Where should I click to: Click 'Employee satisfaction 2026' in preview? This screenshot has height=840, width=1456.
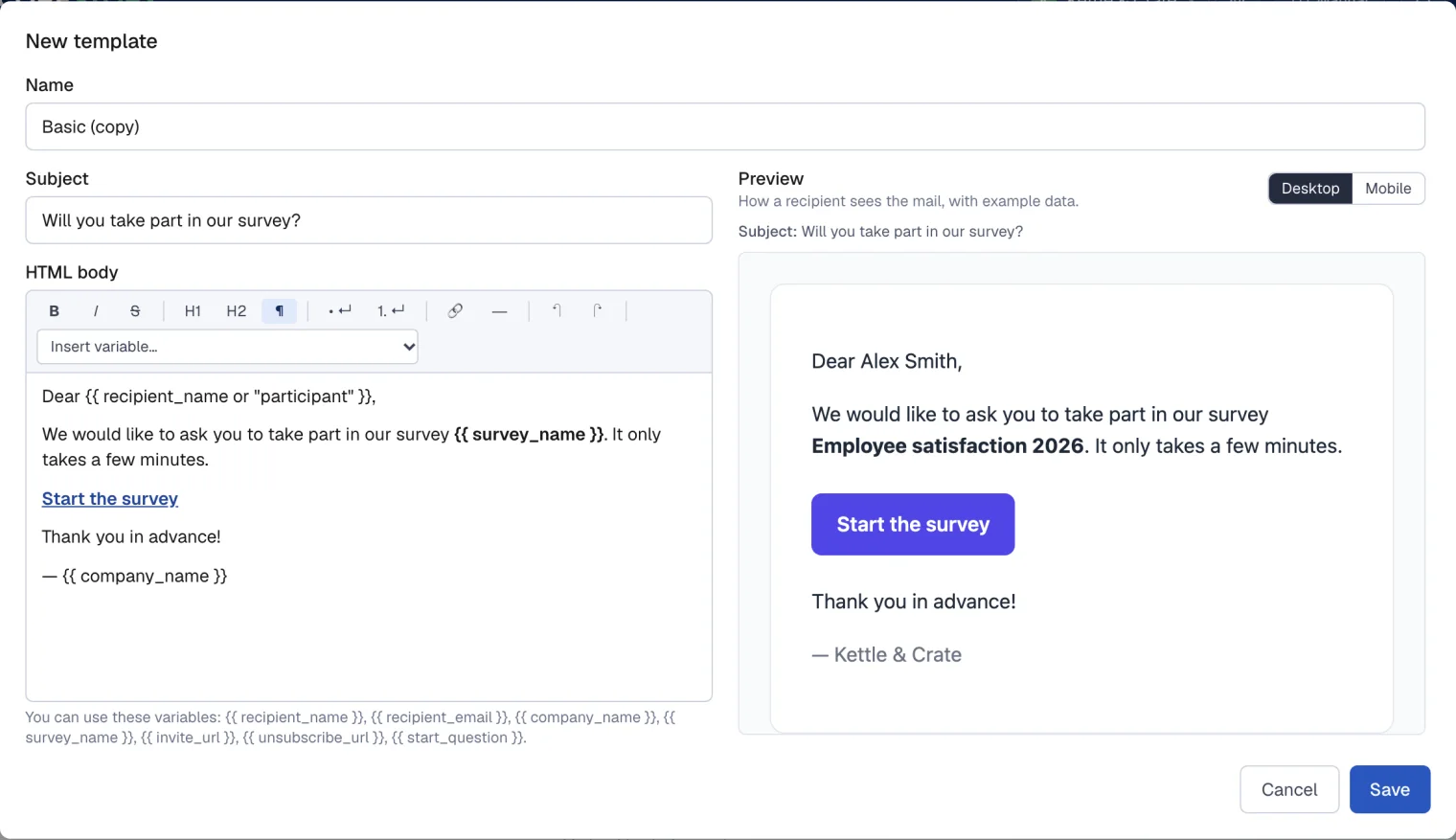pos(947,446)
